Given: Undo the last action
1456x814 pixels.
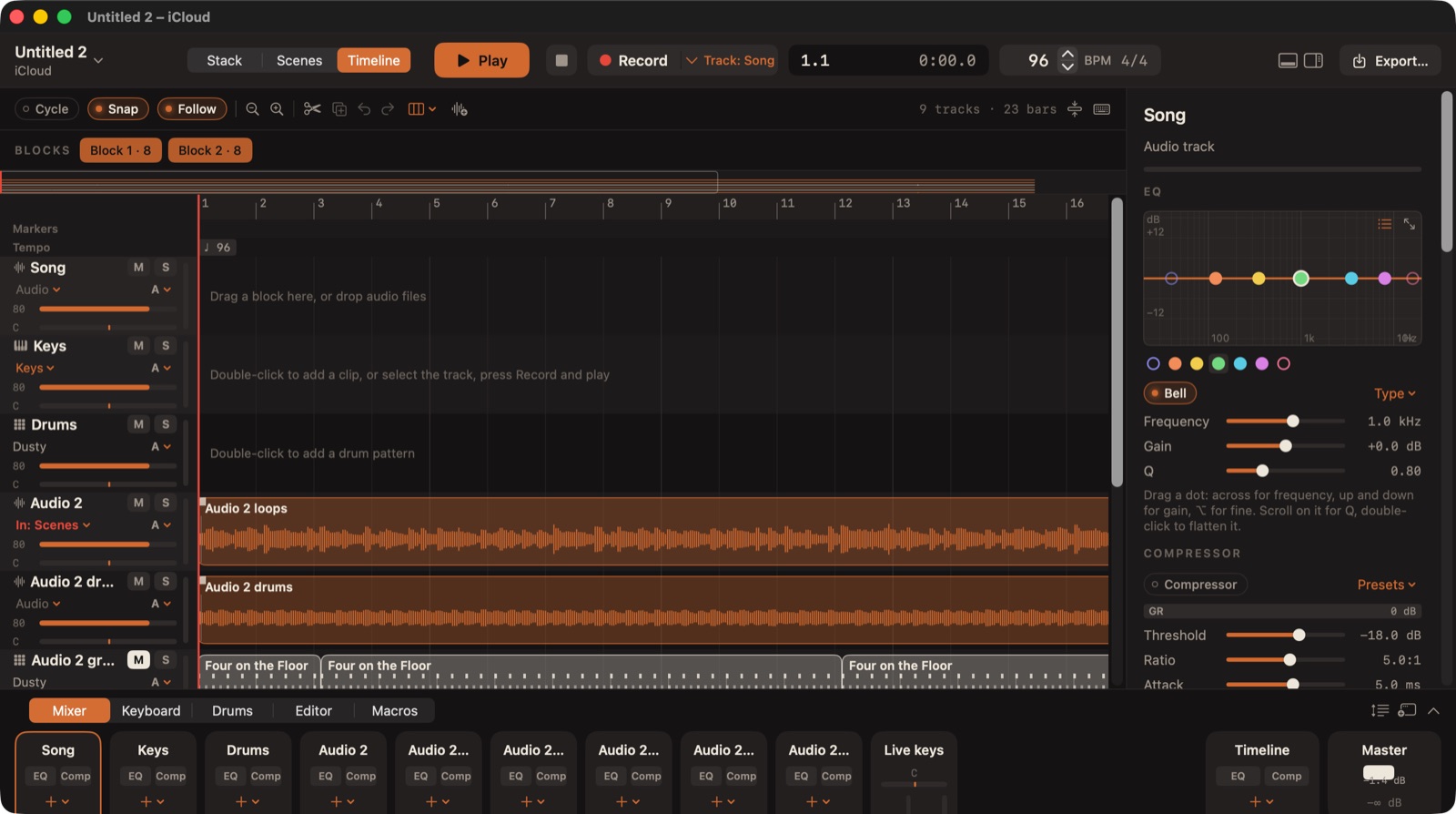Looking at the screenshot, I should pyautogui.click(x=364, y=109).
